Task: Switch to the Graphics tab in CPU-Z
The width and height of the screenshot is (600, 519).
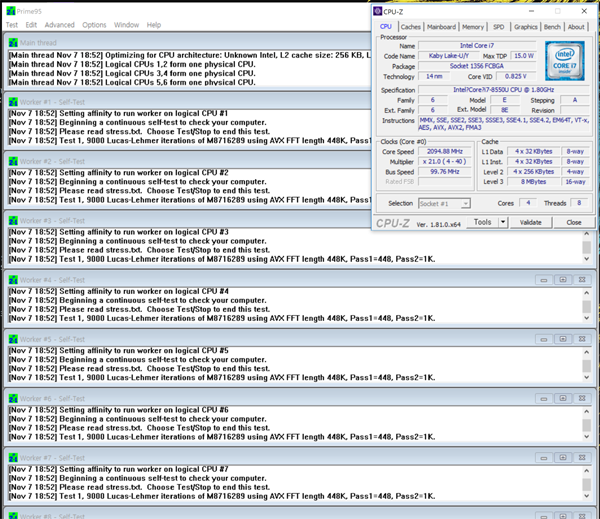Action: pyautogui.click(x=525, y=27)
